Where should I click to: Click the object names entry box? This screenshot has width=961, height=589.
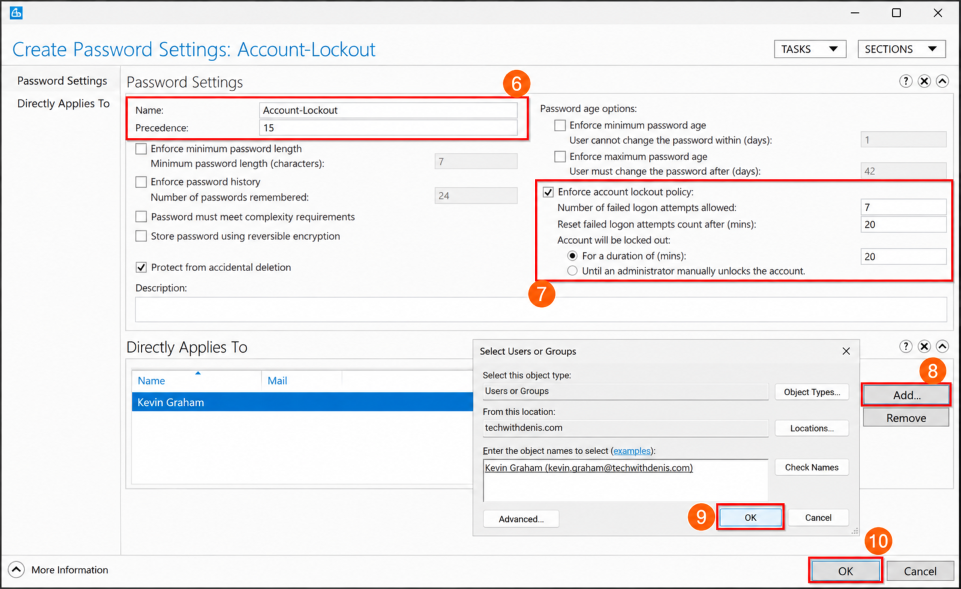(x=625, y=481)
